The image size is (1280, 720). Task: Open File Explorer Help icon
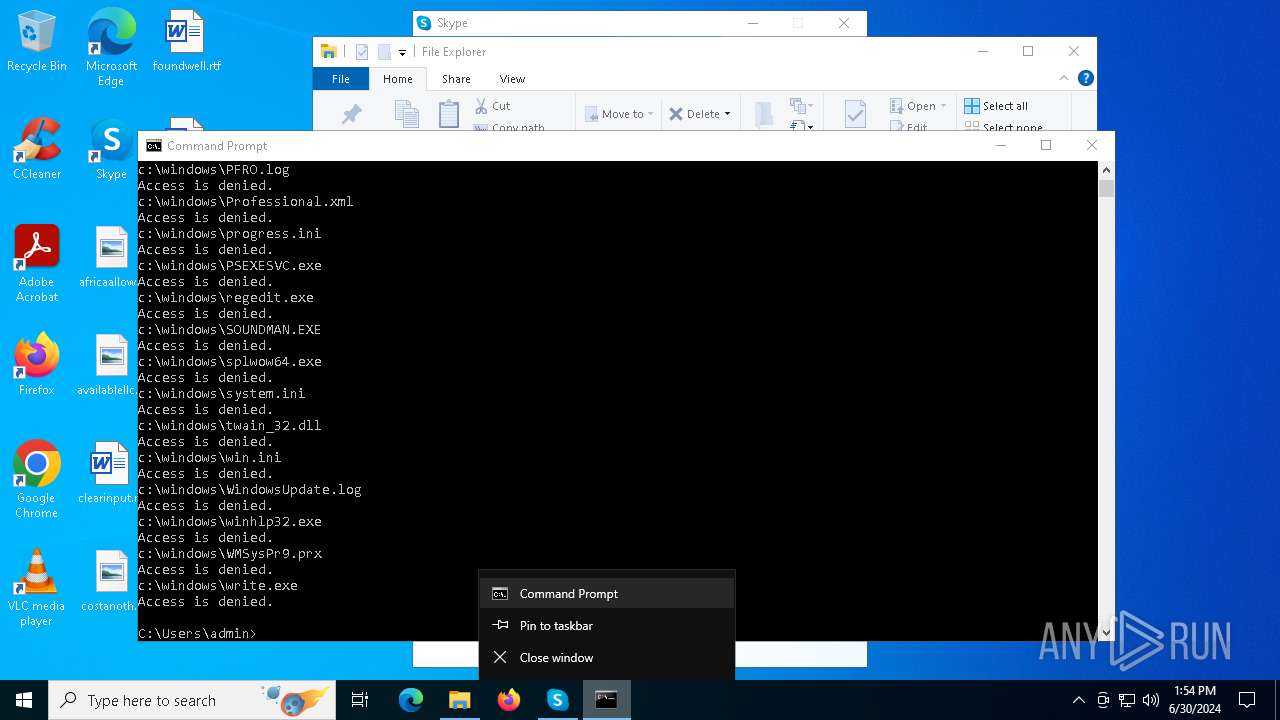coord(1086,78)
